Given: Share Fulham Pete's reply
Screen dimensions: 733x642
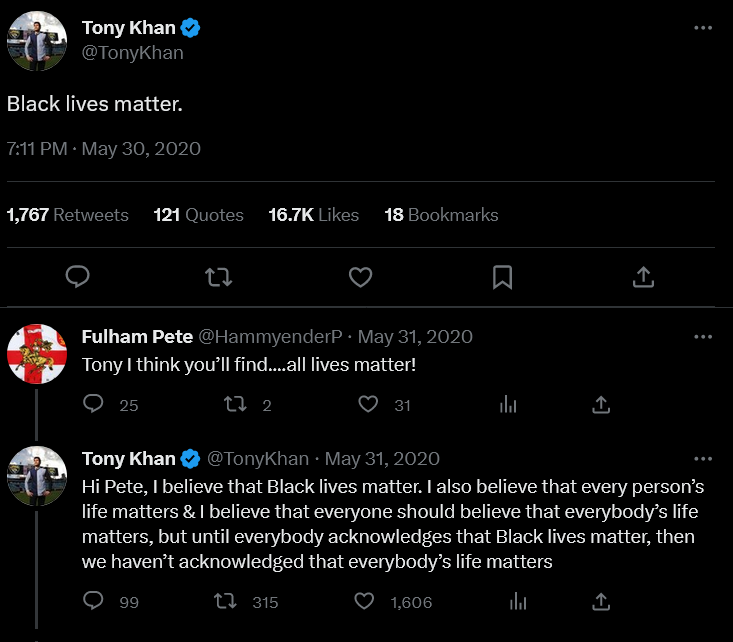Looking at the screenshot, I should [x=601, y=404].
